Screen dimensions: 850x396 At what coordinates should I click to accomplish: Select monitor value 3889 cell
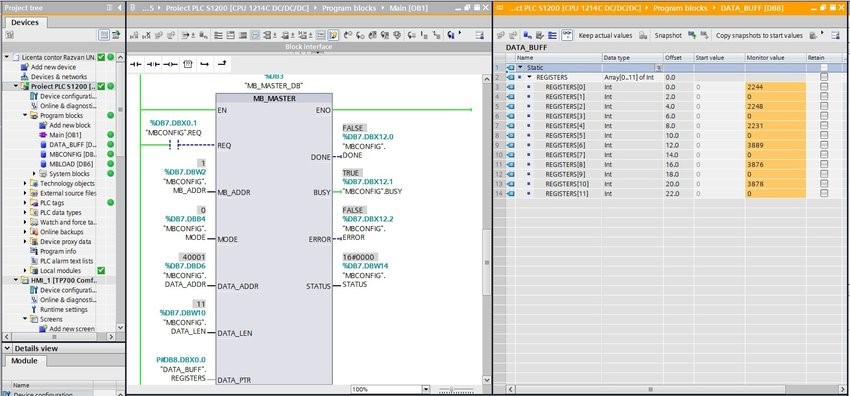pos(775,145)
